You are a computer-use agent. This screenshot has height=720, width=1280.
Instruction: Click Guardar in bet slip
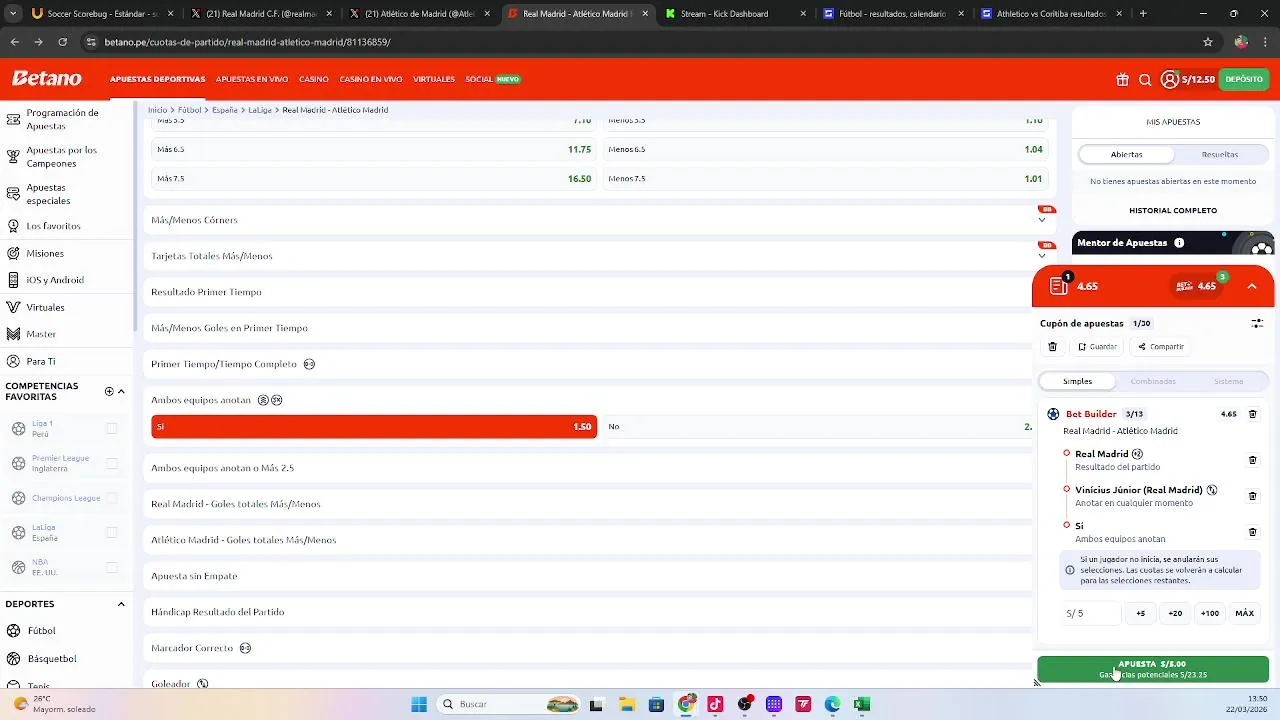1097,347
